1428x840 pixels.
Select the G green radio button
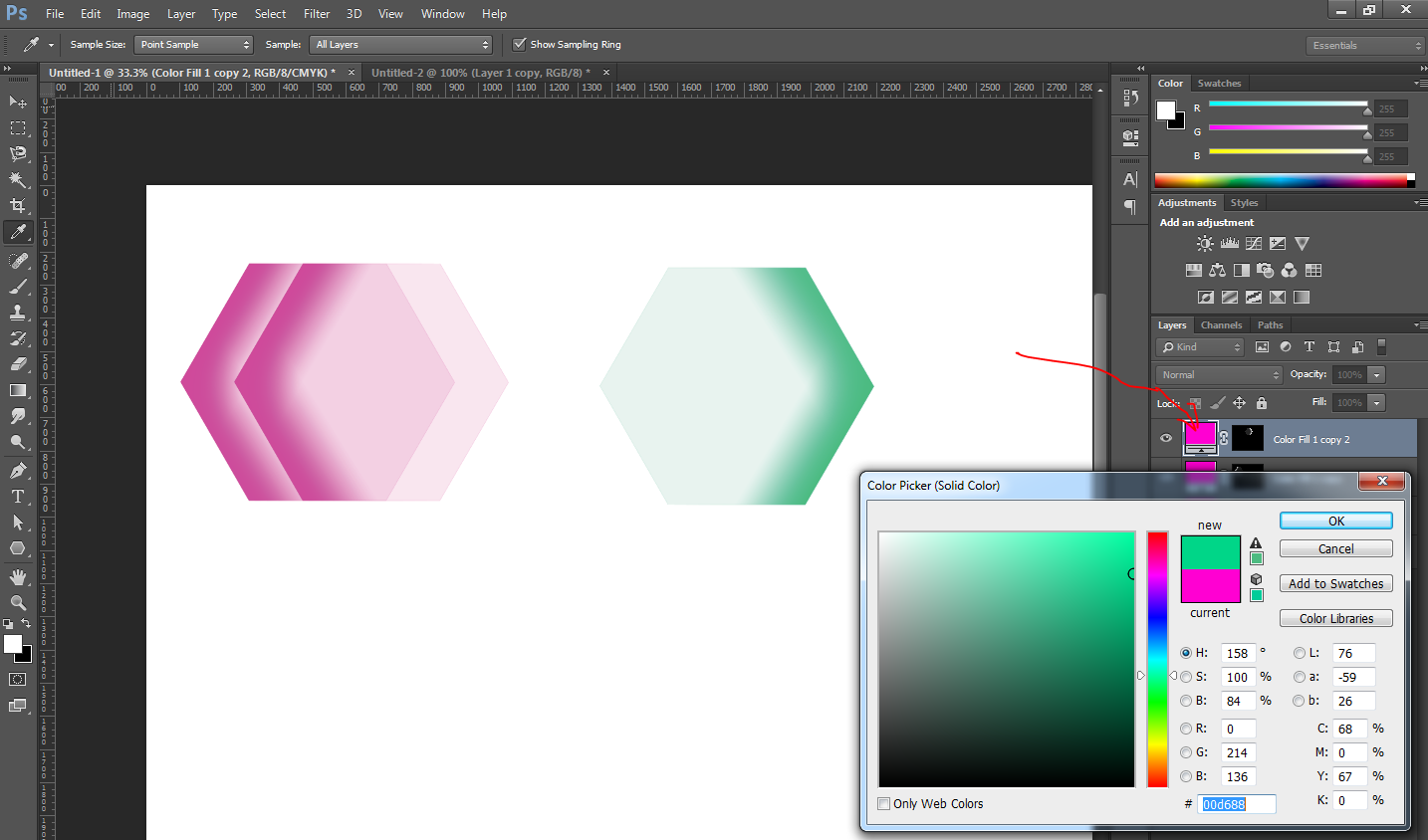(1186, 752)
